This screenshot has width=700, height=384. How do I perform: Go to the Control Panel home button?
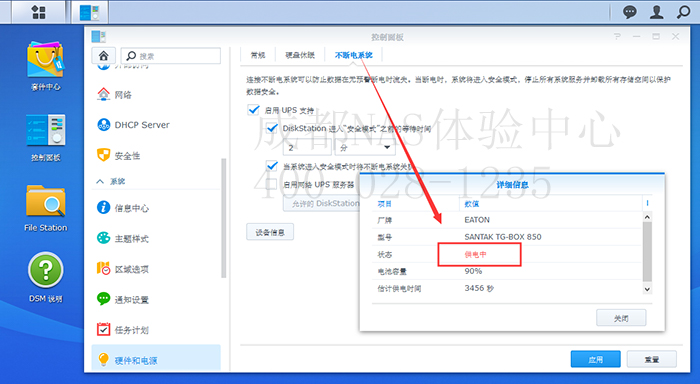(x=104, y=56)
